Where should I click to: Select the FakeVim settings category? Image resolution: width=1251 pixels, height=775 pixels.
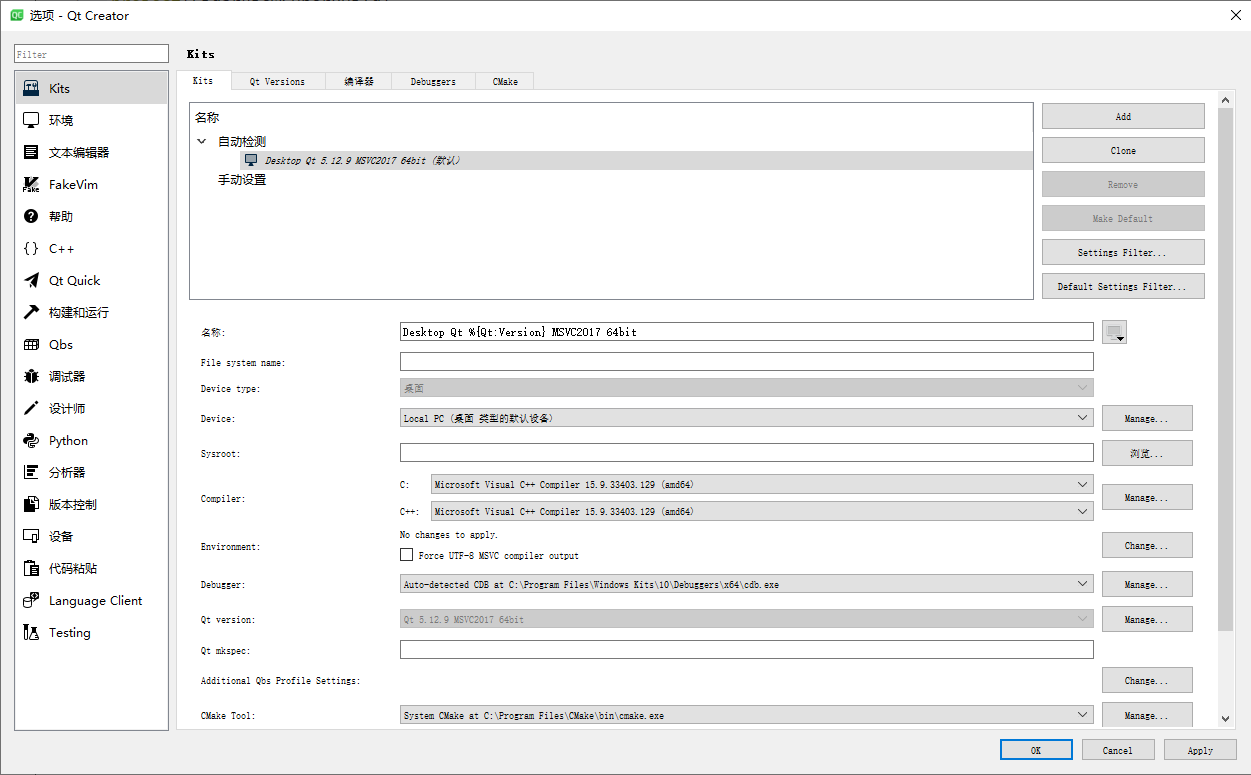91,184
